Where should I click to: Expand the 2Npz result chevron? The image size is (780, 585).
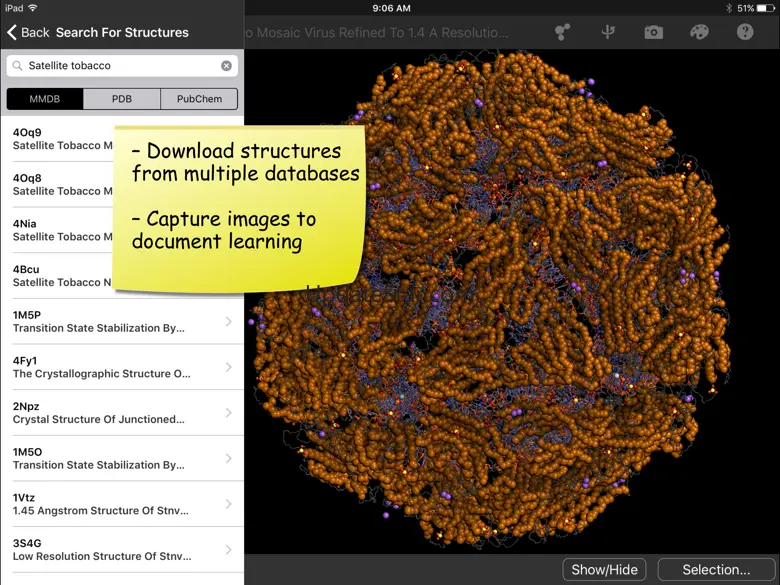point(229,413)
